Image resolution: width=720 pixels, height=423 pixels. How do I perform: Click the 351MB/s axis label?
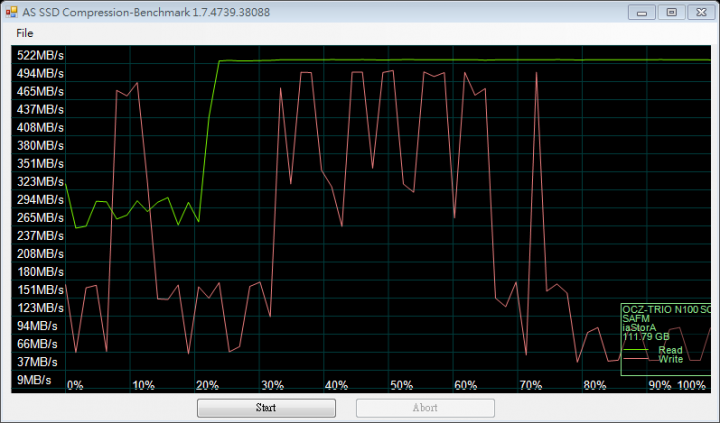[40, 164]
